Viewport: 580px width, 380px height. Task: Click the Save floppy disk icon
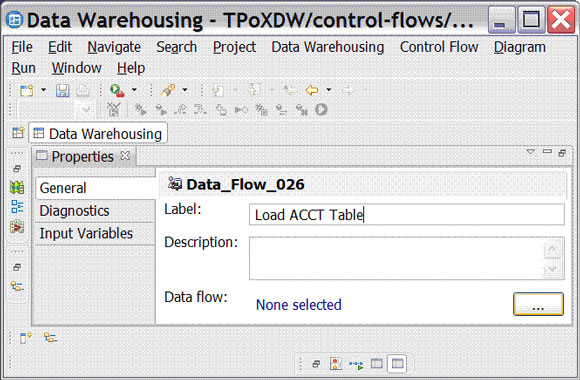(63, 90)
